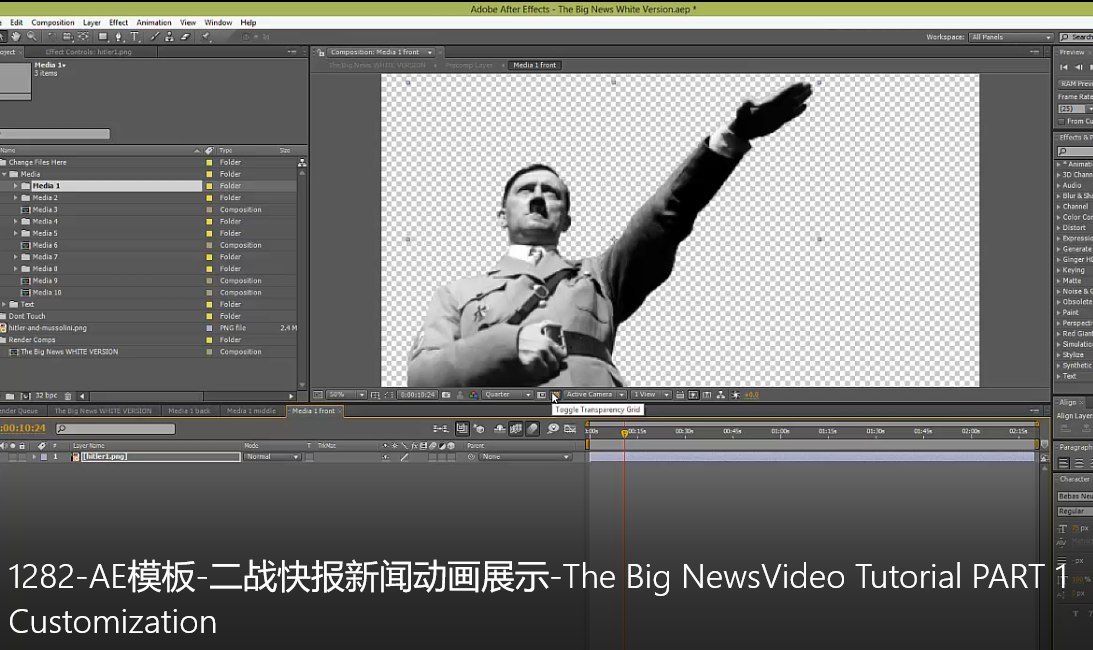Open the Effect Controls: hitler1.png tab
1093x650 pixels.
[89, 52]
